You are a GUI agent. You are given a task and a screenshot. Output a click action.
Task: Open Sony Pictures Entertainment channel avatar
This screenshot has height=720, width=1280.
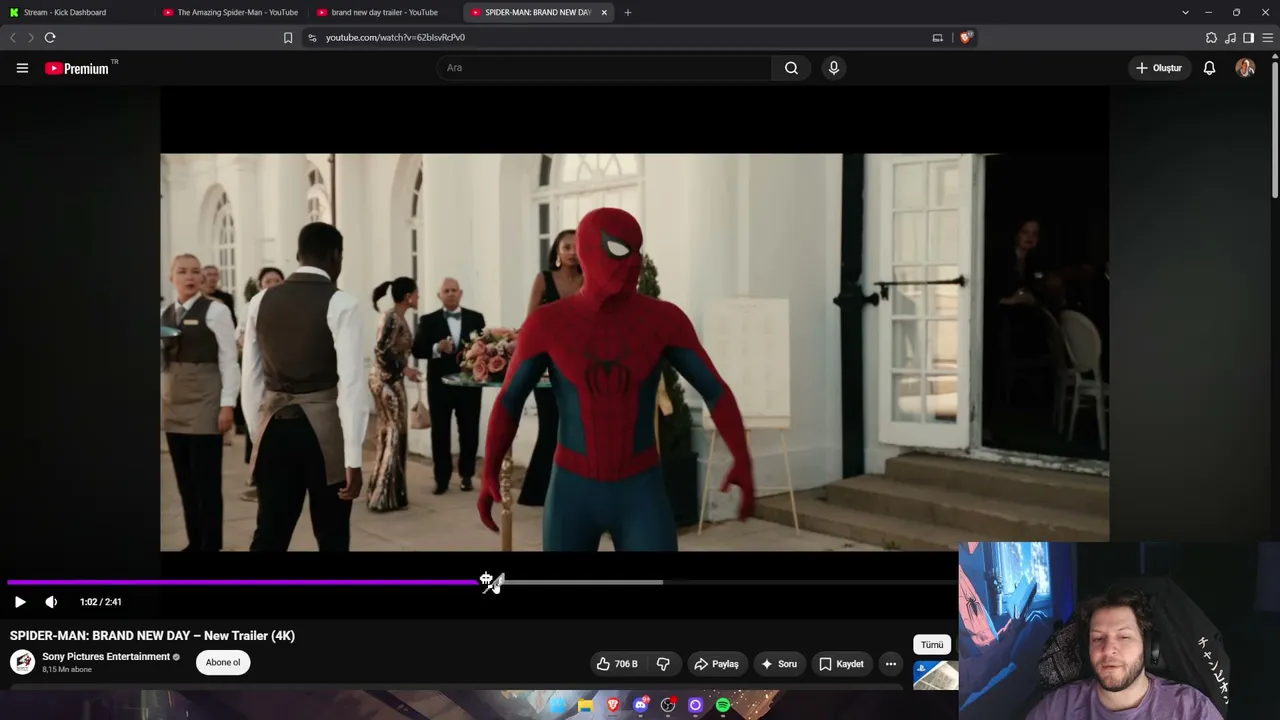coord(22,662)
